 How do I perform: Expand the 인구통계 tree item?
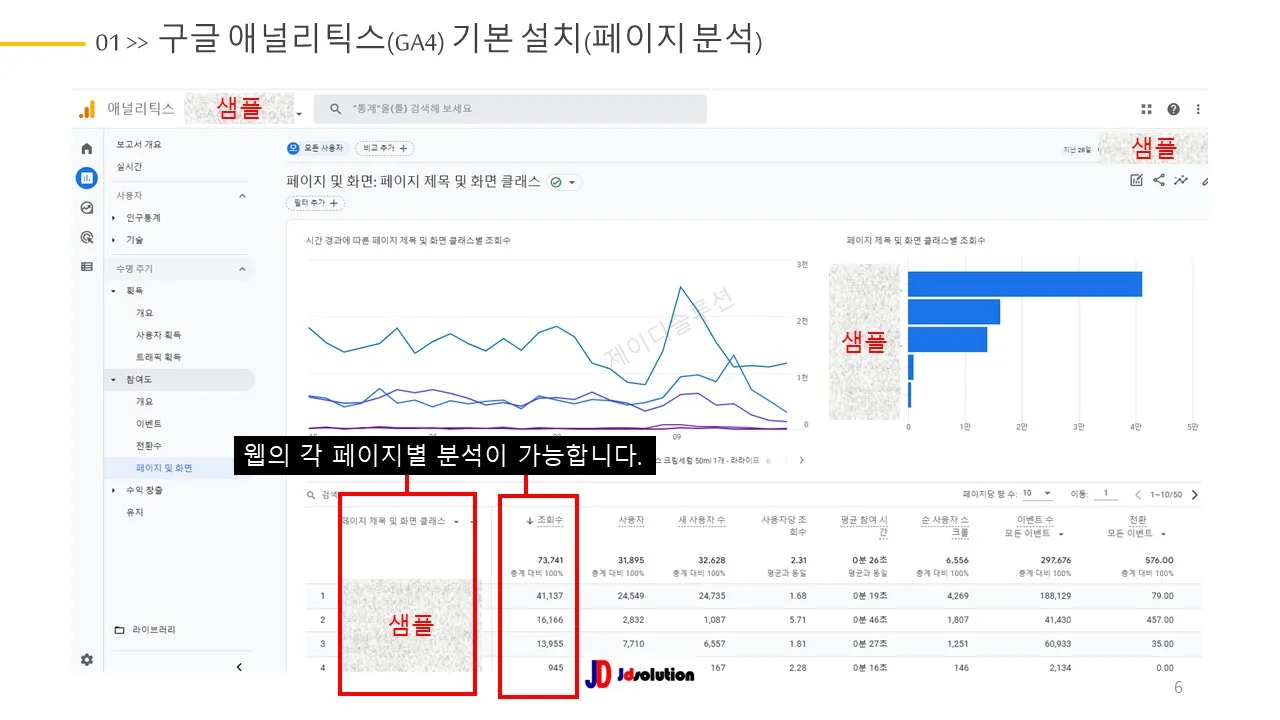click(114, 218)
